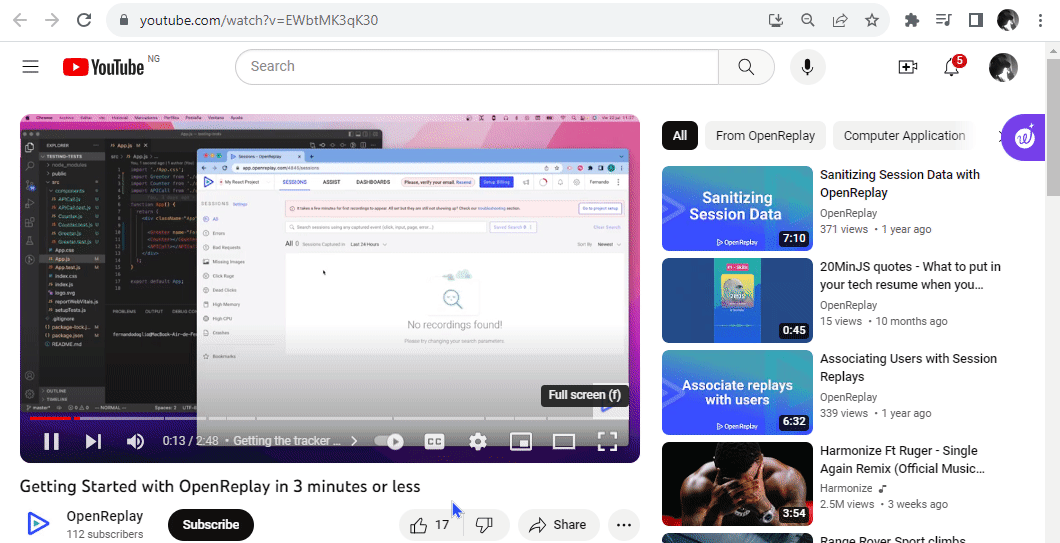Open Associate replays with users thumbnail
Viewport: 1060px width, 543px height.
[x=737, y=392]
